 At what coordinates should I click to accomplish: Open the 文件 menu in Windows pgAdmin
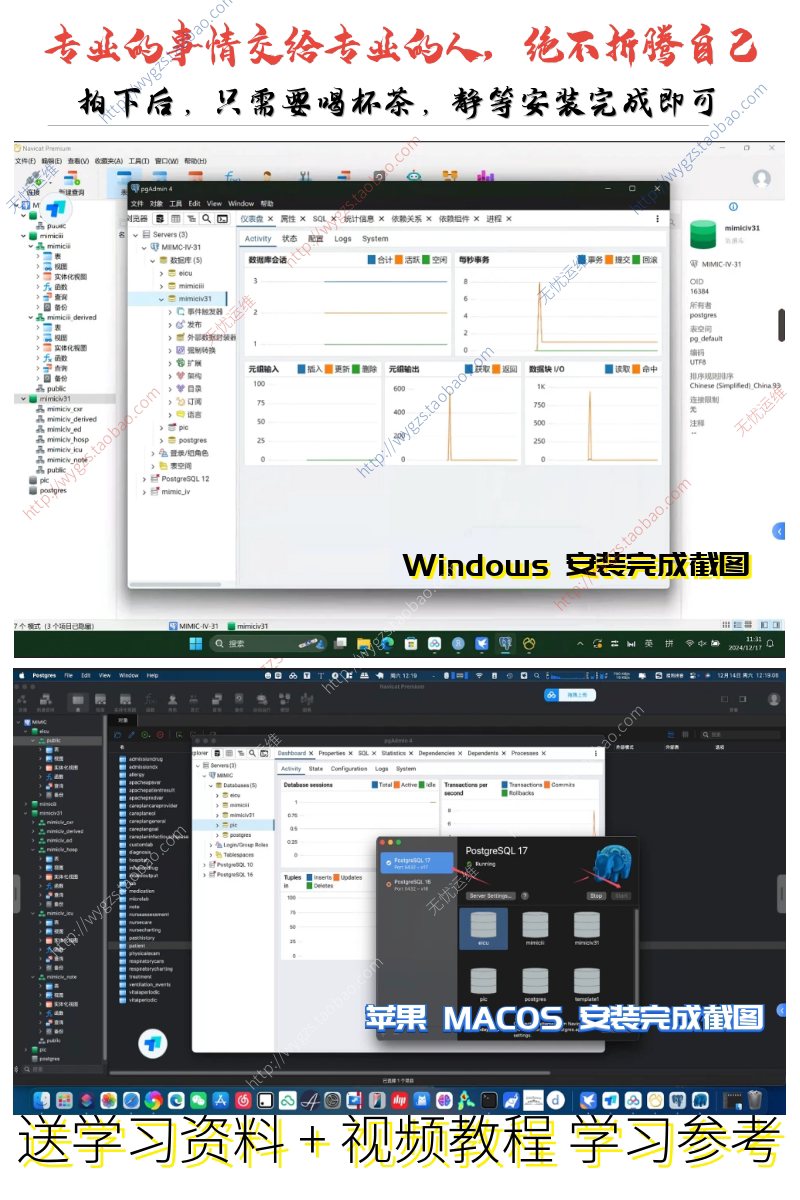tap(137, 203)
